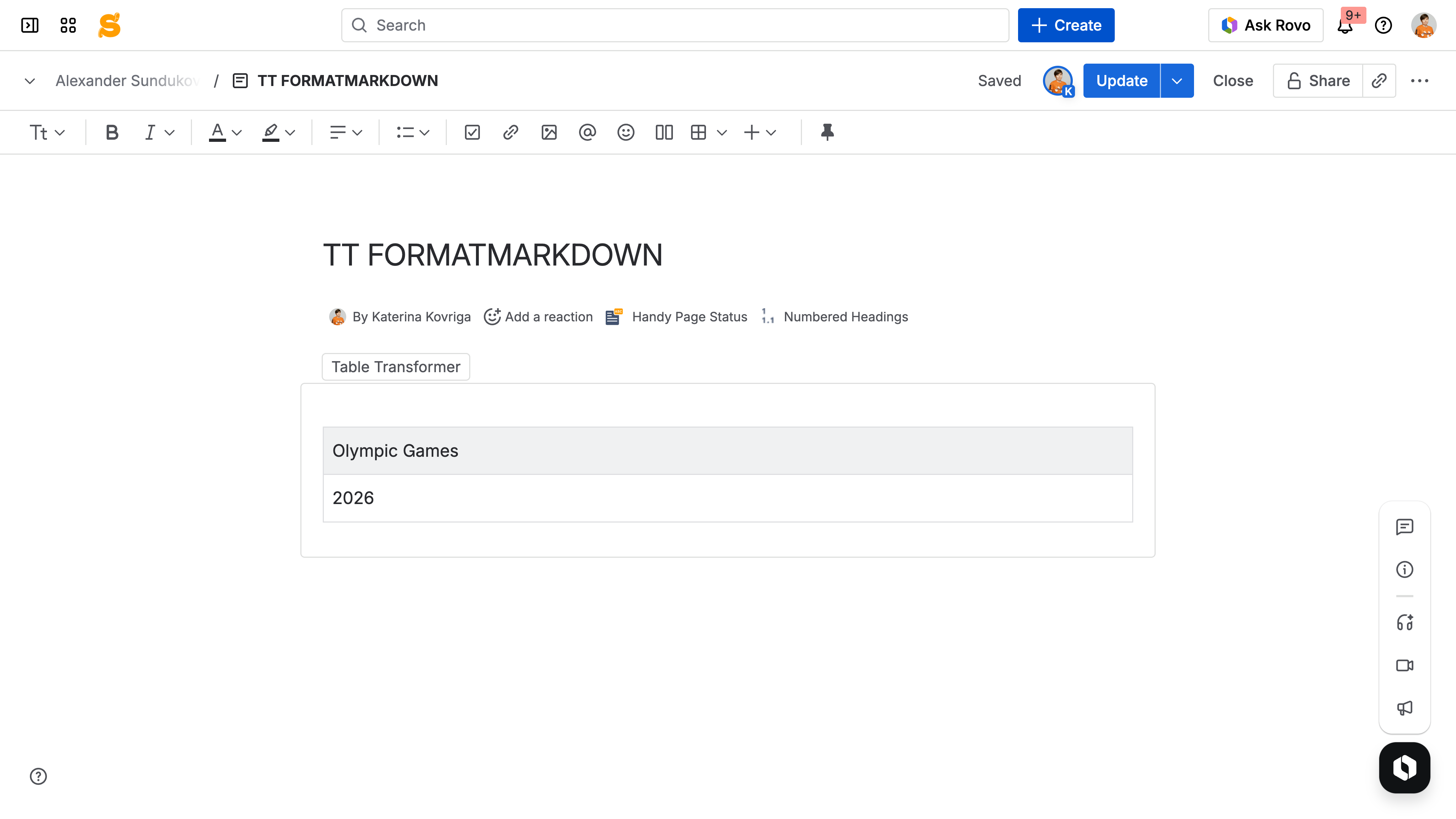The image size is (1456, 819).
Task: Click the insert link icon
Action: click(510, 132)
